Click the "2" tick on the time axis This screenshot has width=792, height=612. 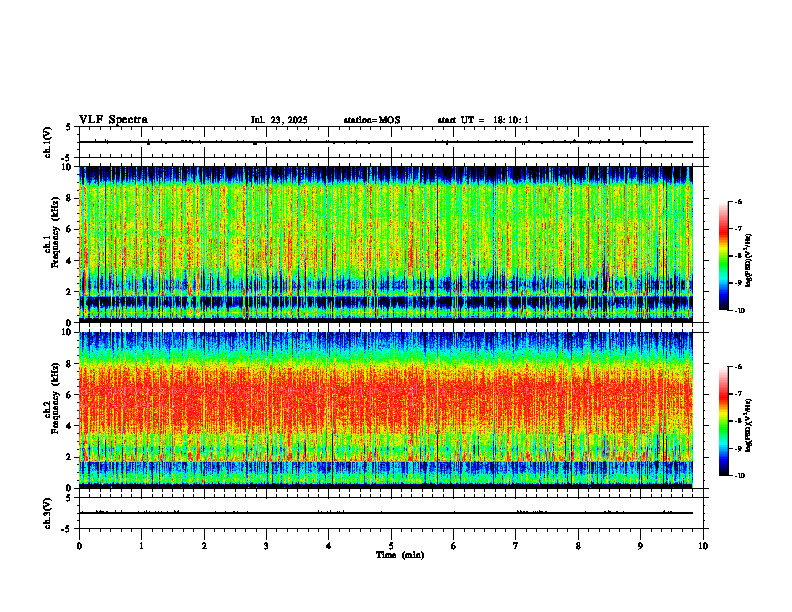point(204,546)
